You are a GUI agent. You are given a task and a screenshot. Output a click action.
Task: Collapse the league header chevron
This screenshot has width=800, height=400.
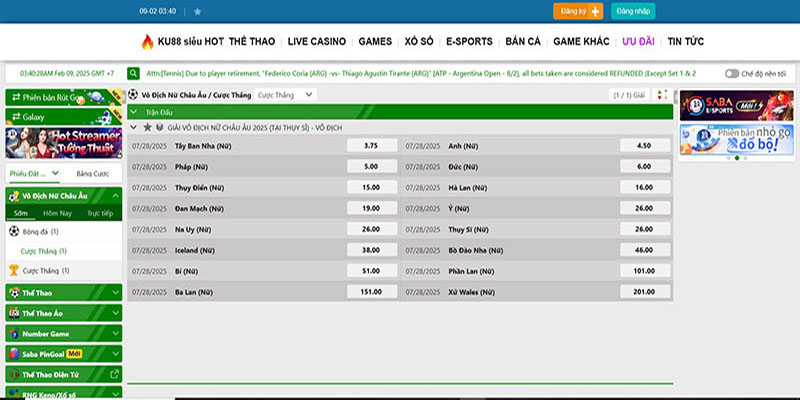point(135,128)
